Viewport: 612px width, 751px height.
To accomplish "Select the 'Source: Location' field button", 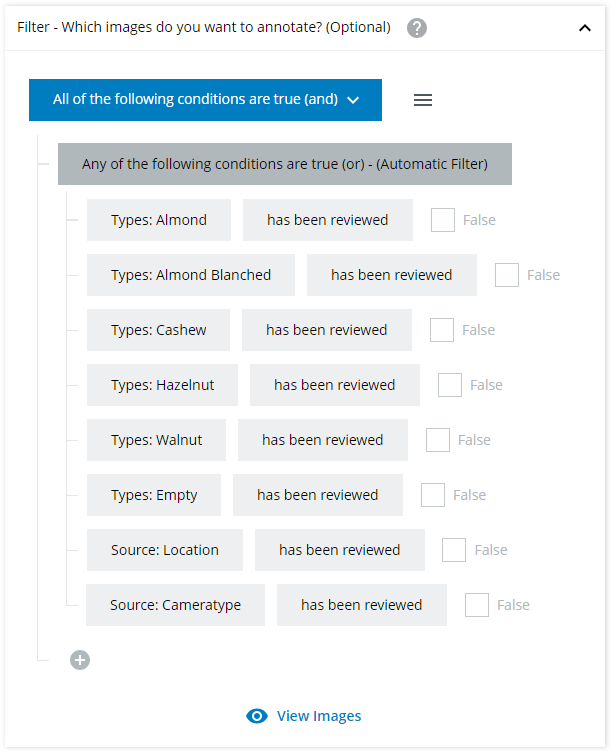I will pyautogui.click(x=164, y=550).
